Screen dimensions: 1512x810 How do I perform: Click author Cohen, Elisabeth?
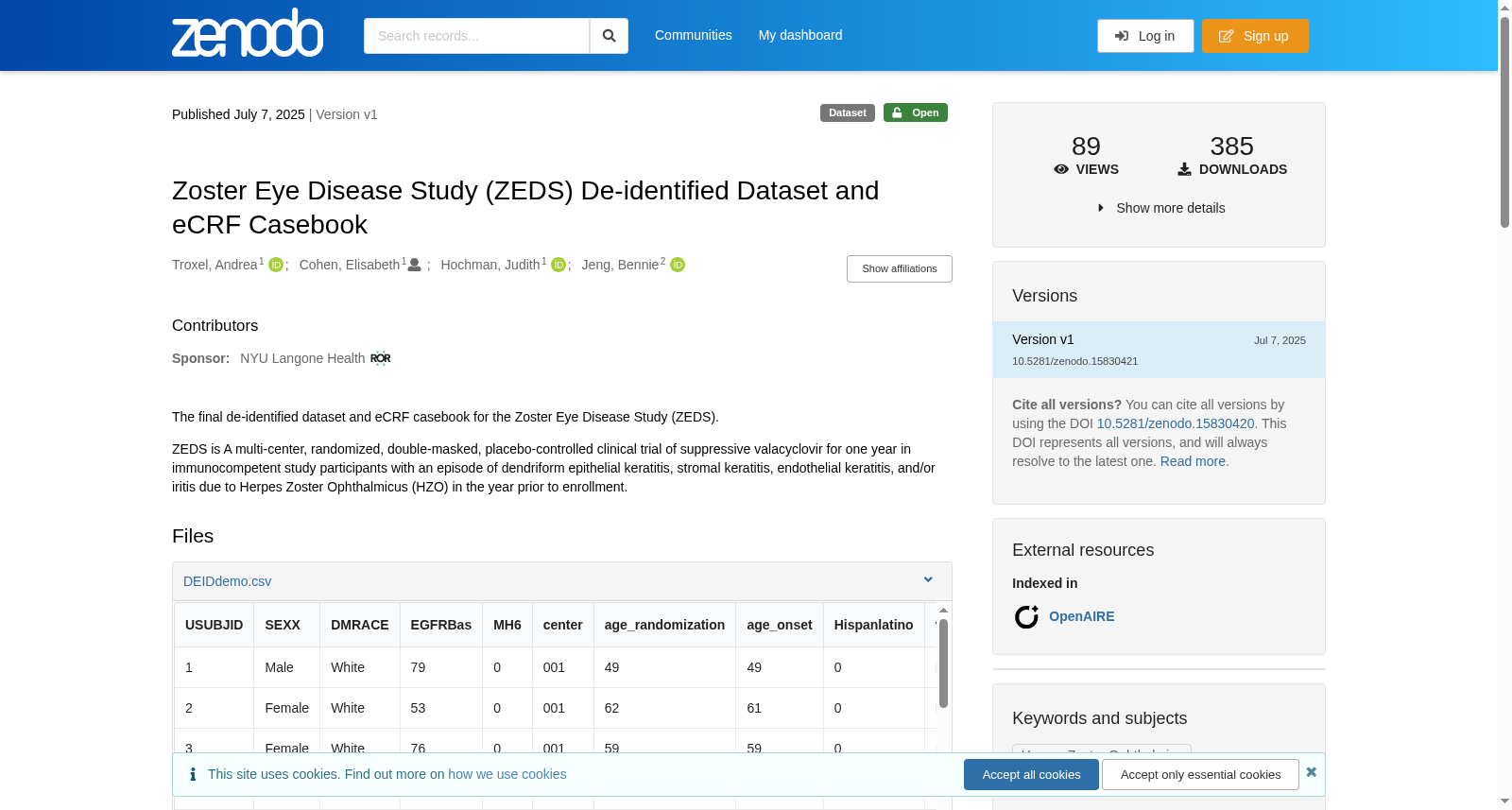tap(350, 265)
